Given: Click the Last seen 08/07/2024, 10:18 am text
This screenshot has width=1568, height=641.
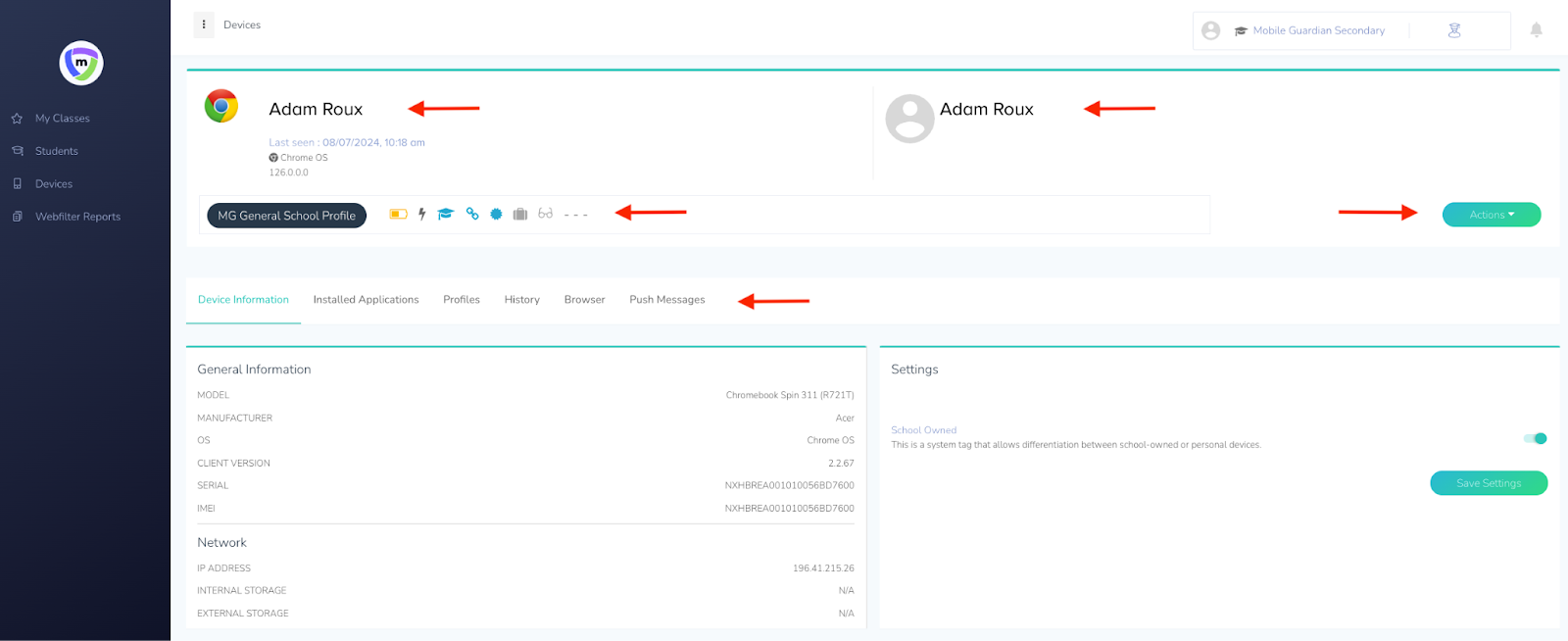Looking at the screenshot, I should (347, 143).
